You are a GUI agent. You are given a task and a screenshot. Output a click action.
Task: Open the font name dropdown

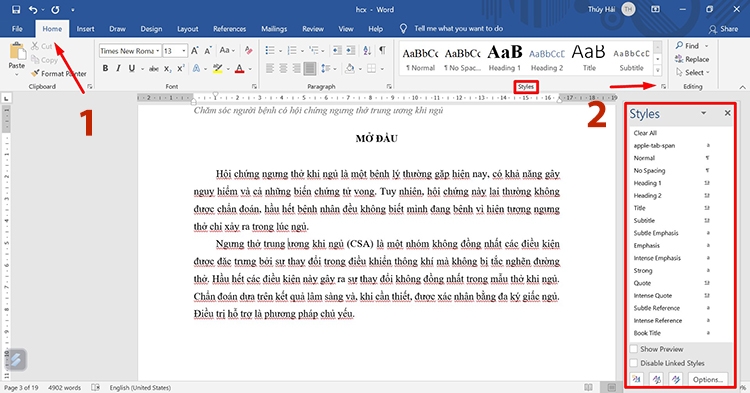coord(157,51)
